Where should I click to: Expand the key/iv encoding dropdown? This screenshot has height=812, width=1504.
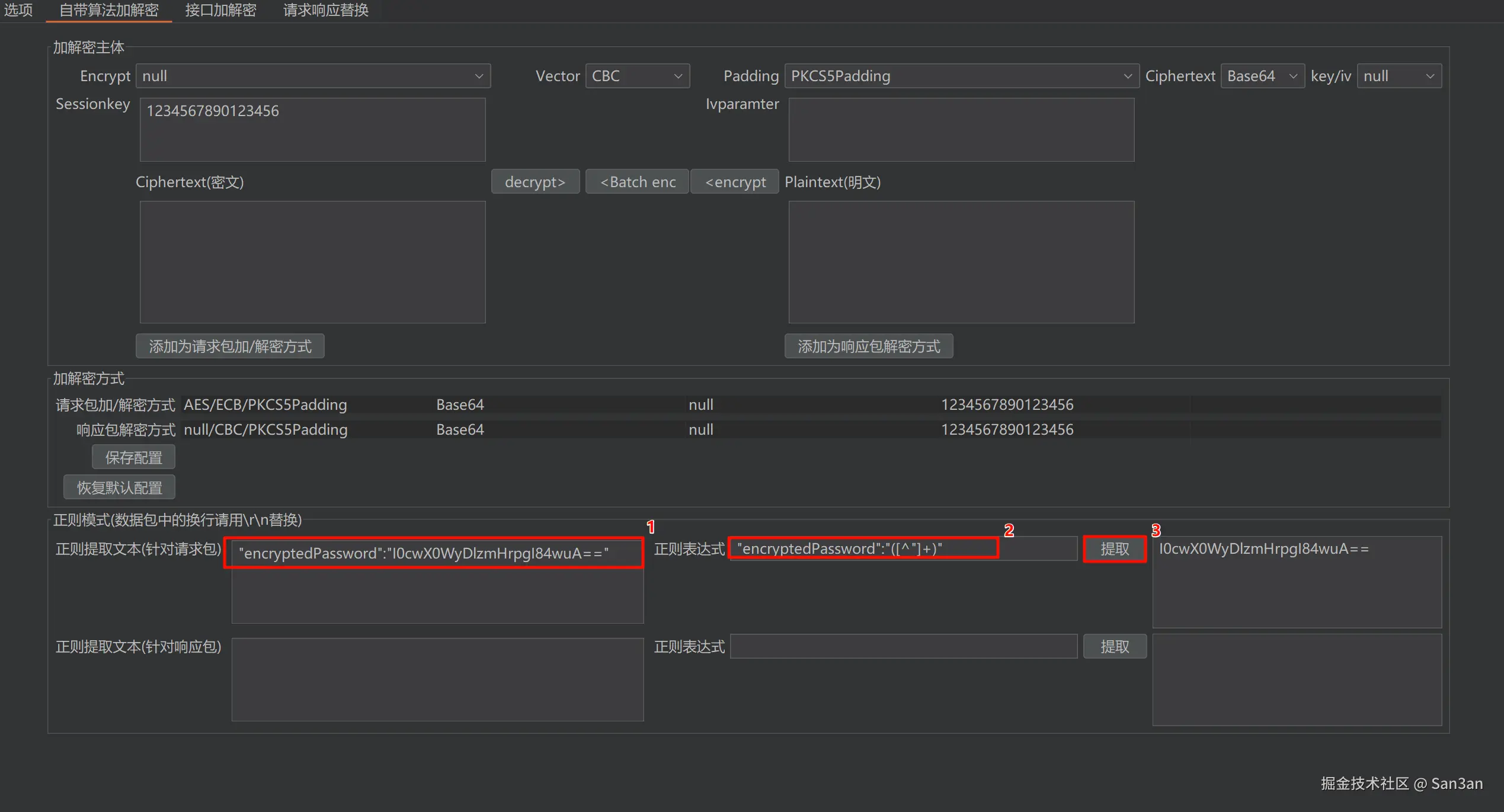[x=1398, y=76]
